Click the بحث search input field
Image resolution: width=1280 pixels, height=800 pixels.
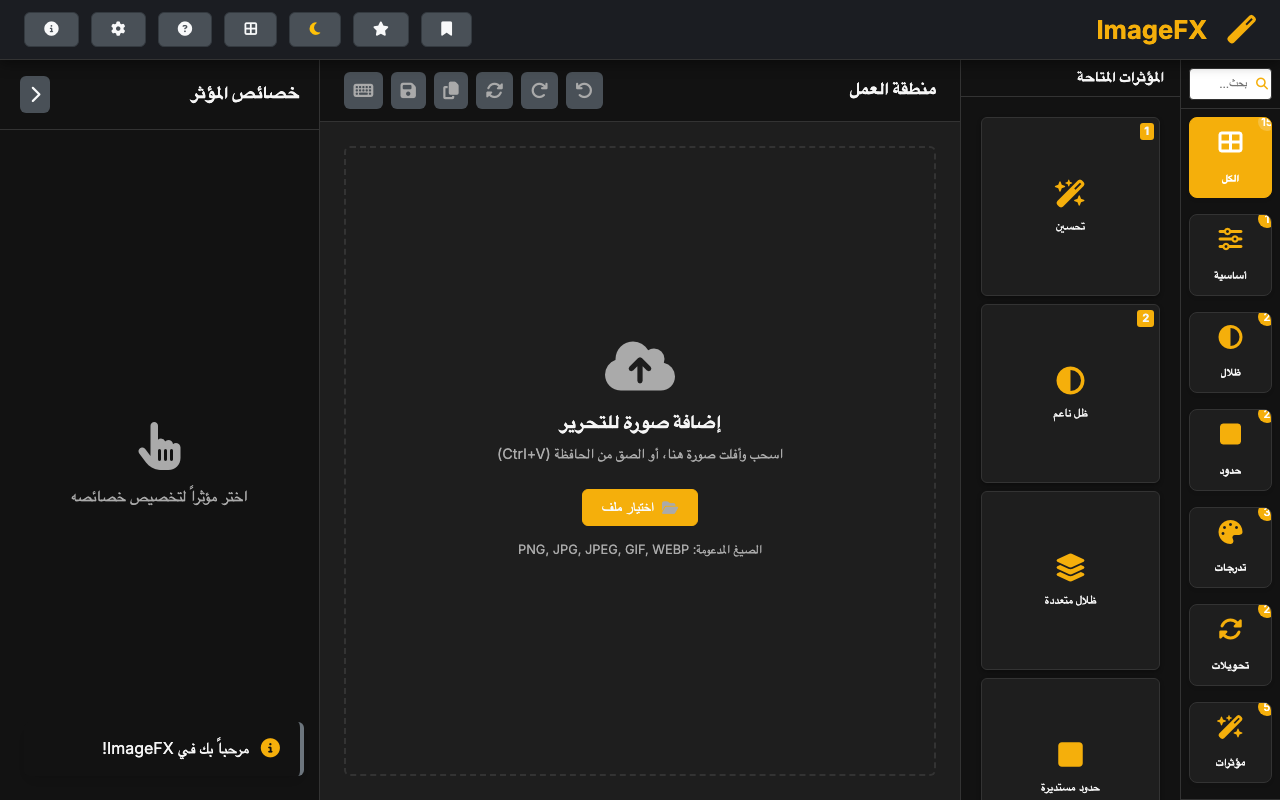tap(1230, 84)
